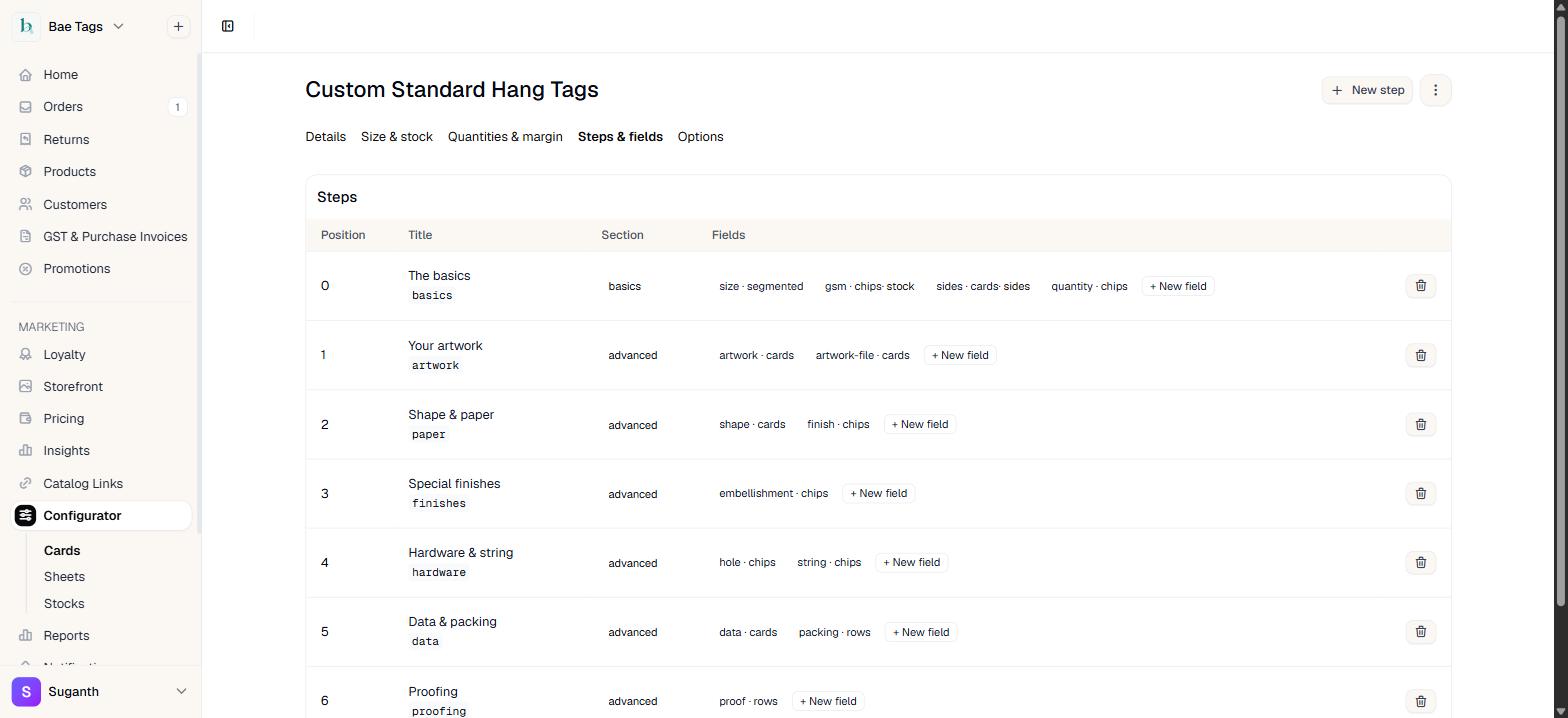Click the Insights chart icon
Screen dimensions: 1568x718
26,451
